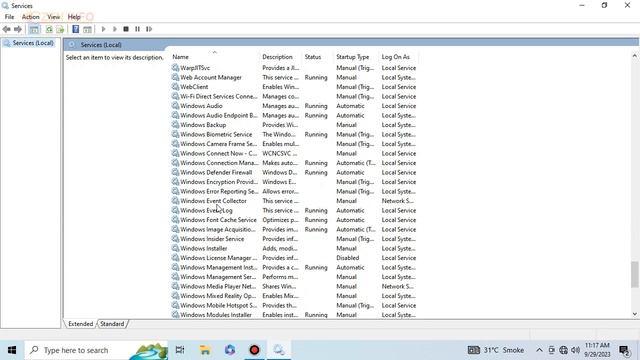Select the WebClient service row
The width and height of the screenshot is (640, 360).
[x=294, y=87]
